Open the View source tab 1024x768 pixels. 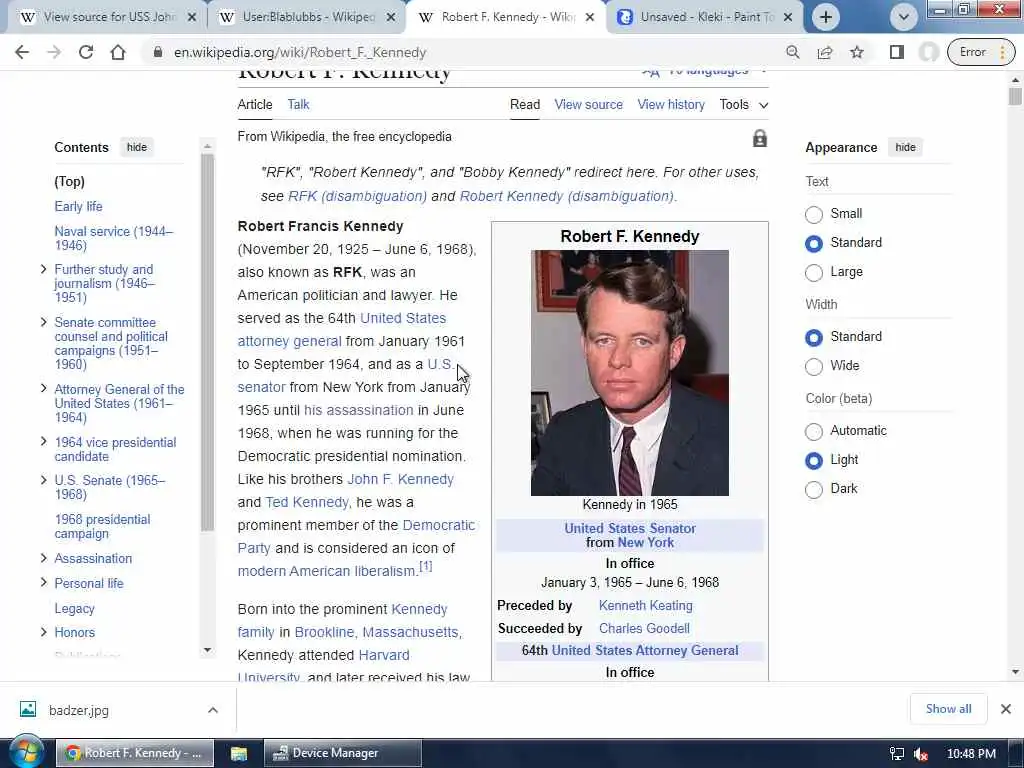[588, 104]
